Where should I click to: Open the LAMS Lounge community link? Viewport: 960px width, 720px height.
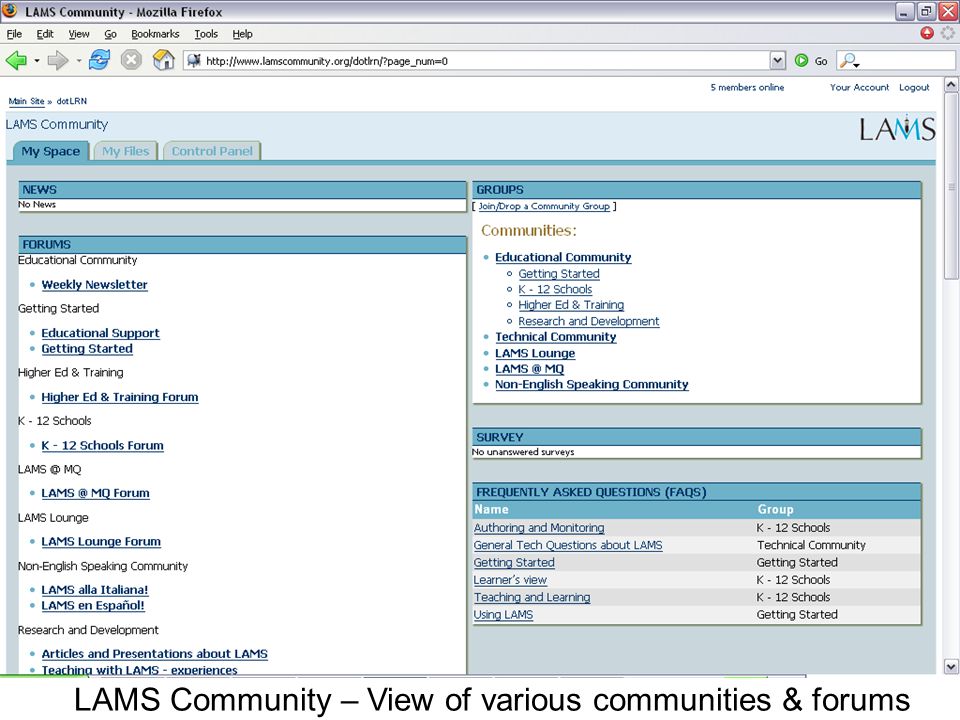[535, 353]
